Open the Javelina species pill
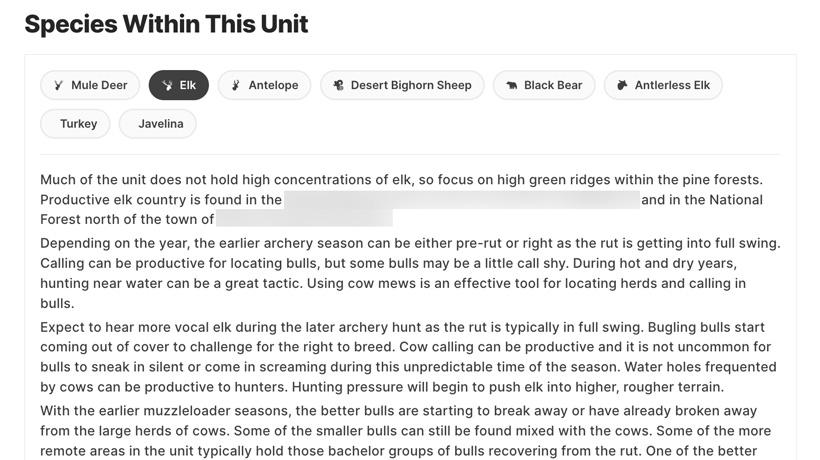The image size is (820, 460). (x=160, y=124)
